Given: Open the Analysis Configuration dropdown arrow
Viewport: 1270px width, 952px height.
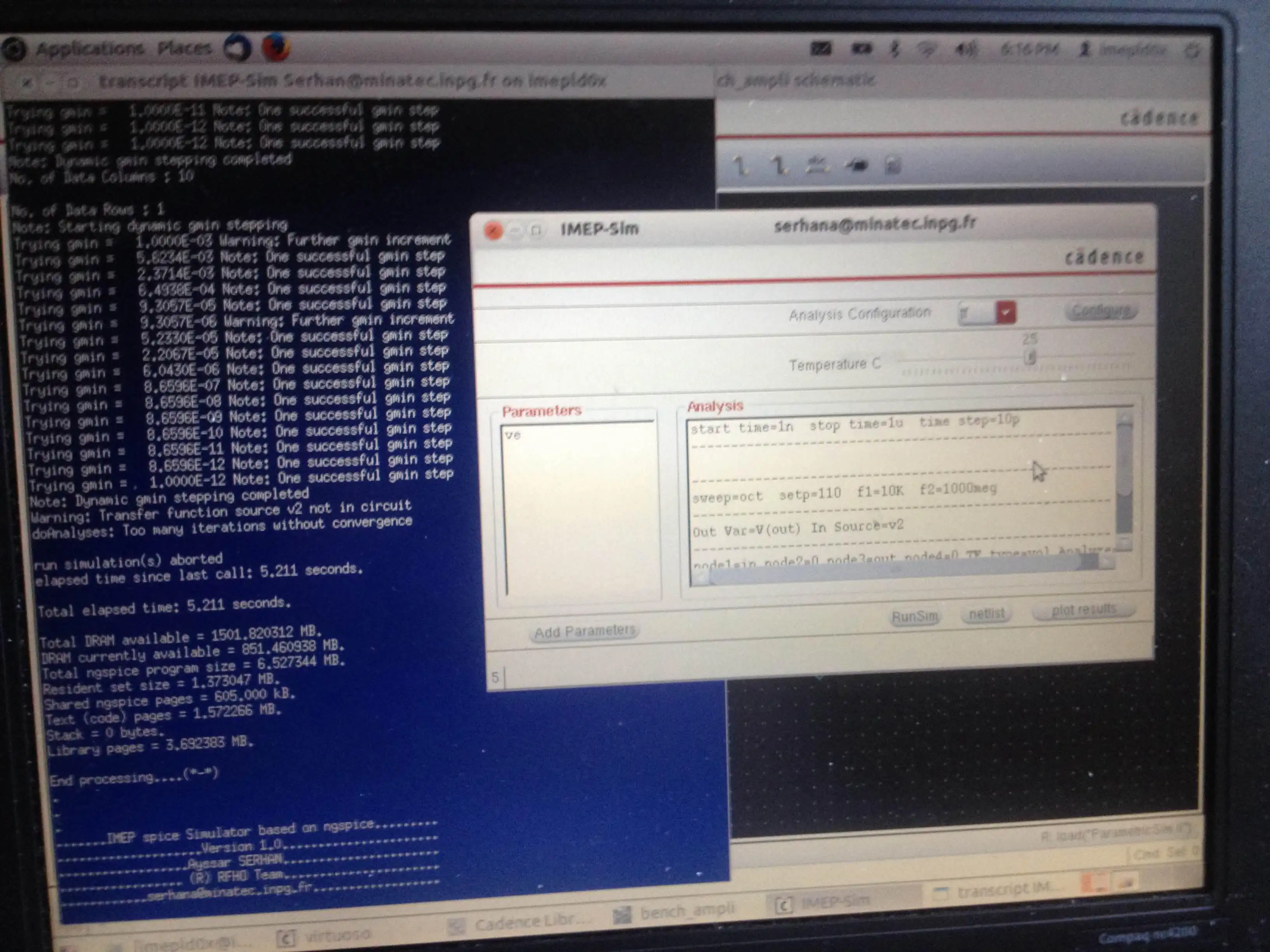Looking at the screenshot, I should 1005,313.
